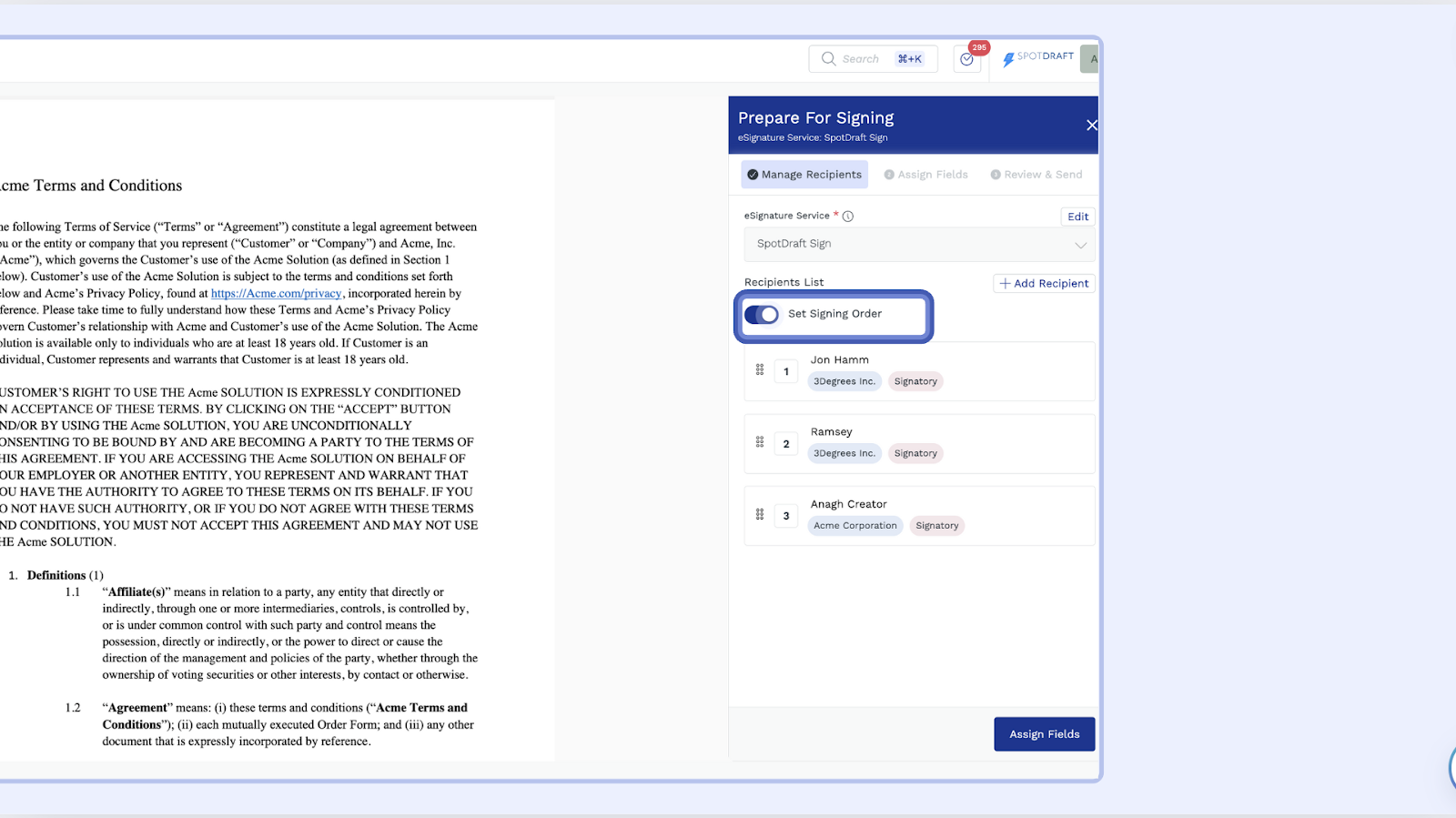Viewport: 1456px width, 818px height.
Task: Grab the drag handle for Jon Hamm
Action: pos(760,370)
